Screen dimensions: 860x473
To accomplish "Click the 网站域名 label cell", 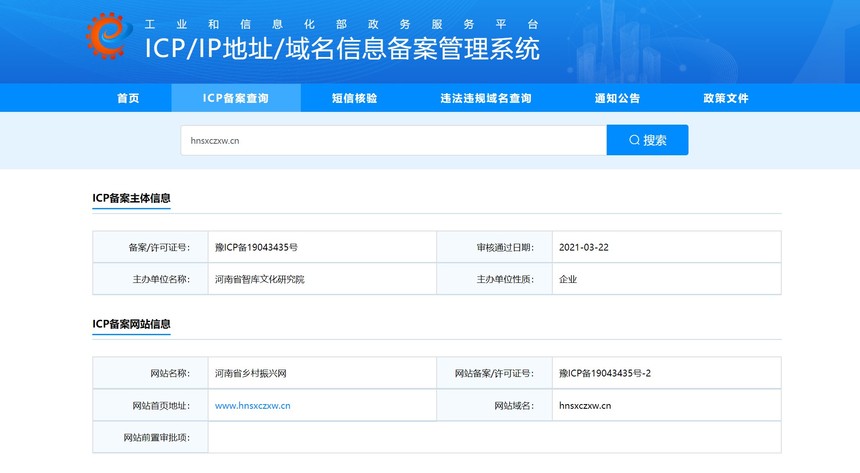I will 495,406.
